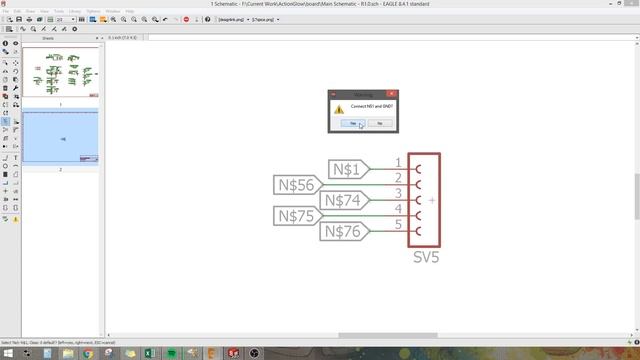Open the File menu
Image resolution: width=640 pixels, height=360 pixels.
coord(6,11)
